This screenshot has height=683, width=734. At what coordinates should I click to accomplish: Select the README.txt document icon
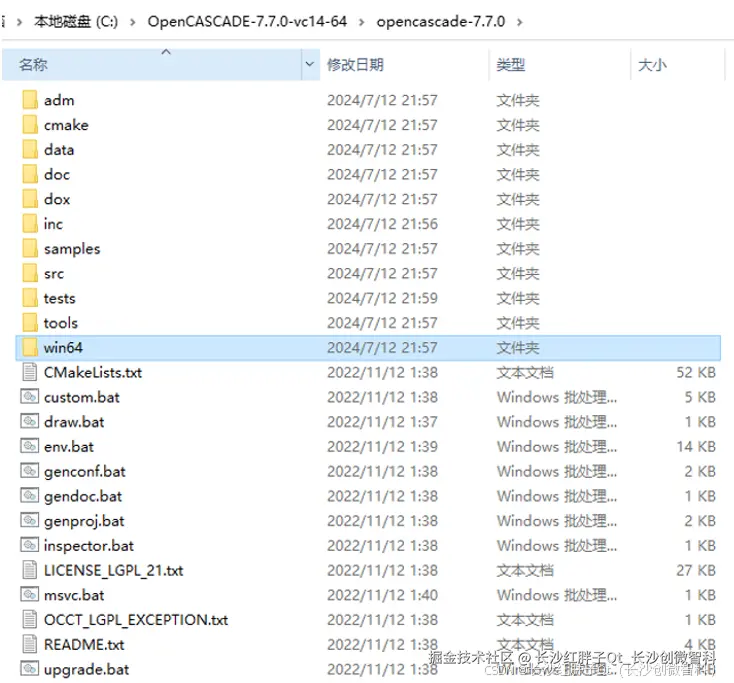tap(29, 645)
